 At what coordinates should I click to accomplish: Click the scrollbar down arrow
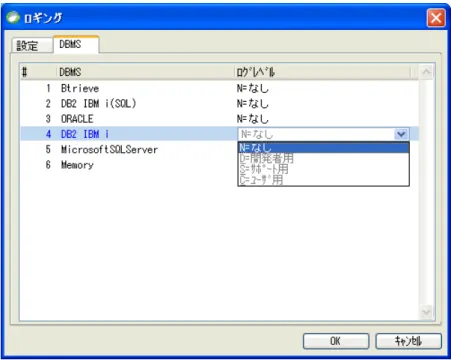coord(426,312)
